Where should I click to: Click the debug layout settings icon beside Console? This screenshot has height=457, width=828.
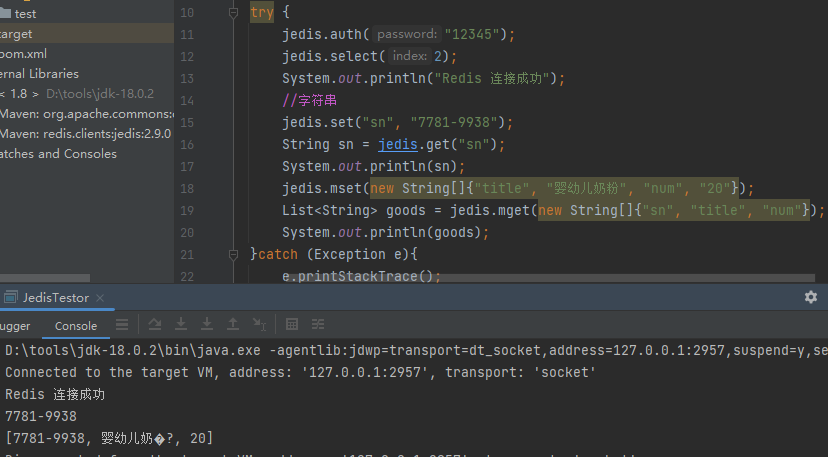click(x=122, y=324)
